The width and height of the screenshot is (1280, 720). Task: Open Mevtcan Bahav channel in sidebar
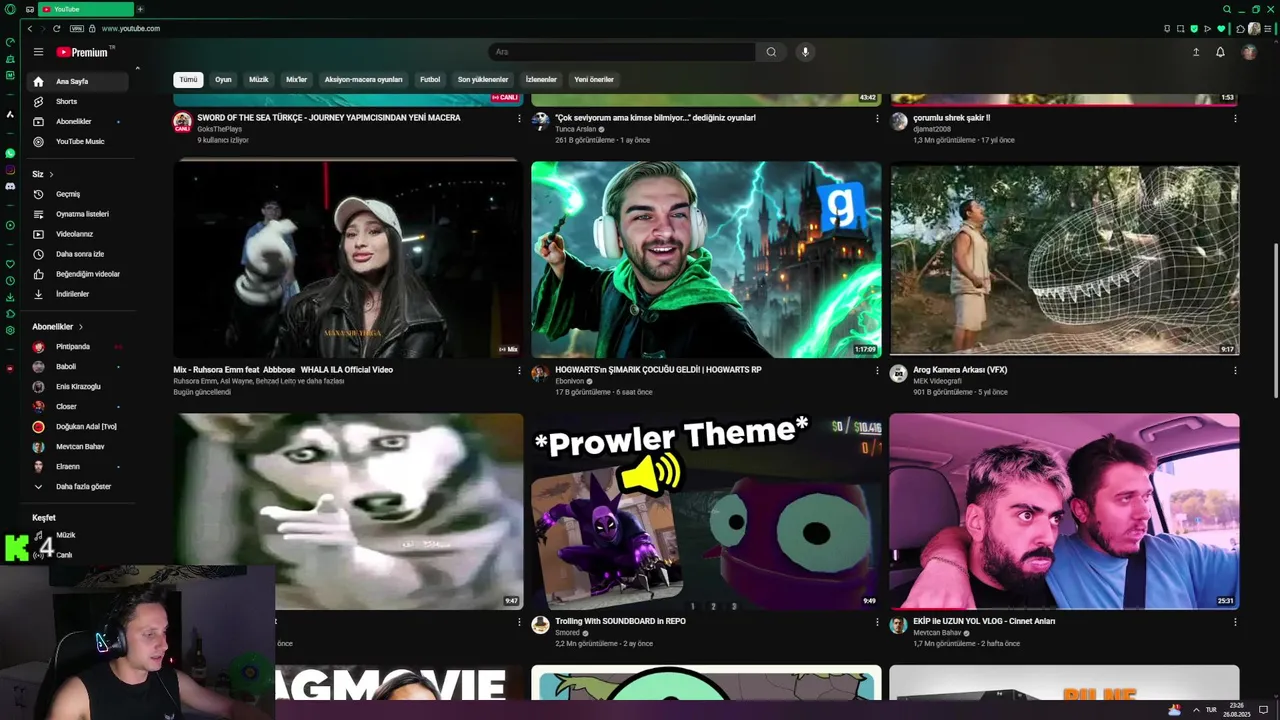pyautogui.click(x=78, y=446)
